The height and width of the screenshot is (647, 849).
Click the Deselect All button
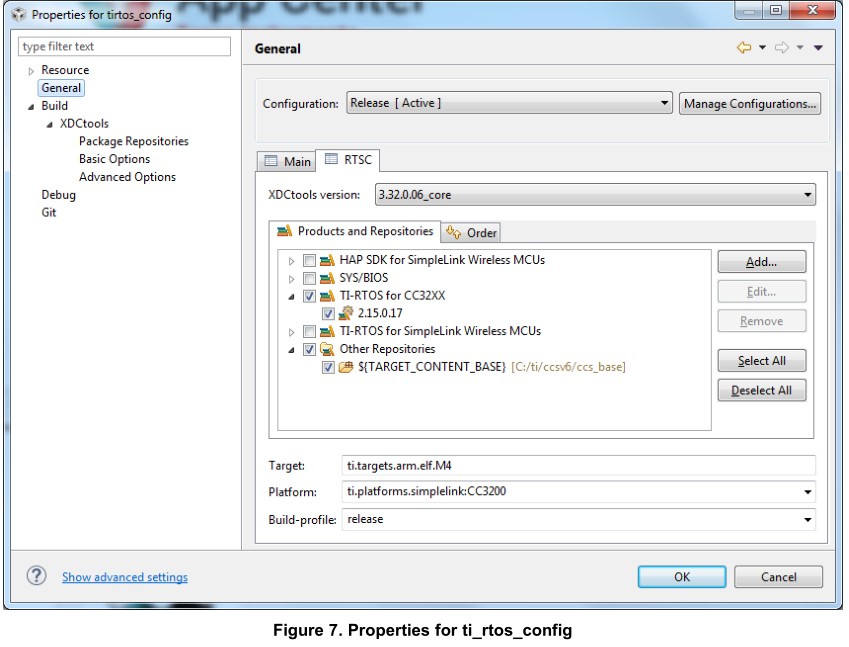[x=761, y=390]
